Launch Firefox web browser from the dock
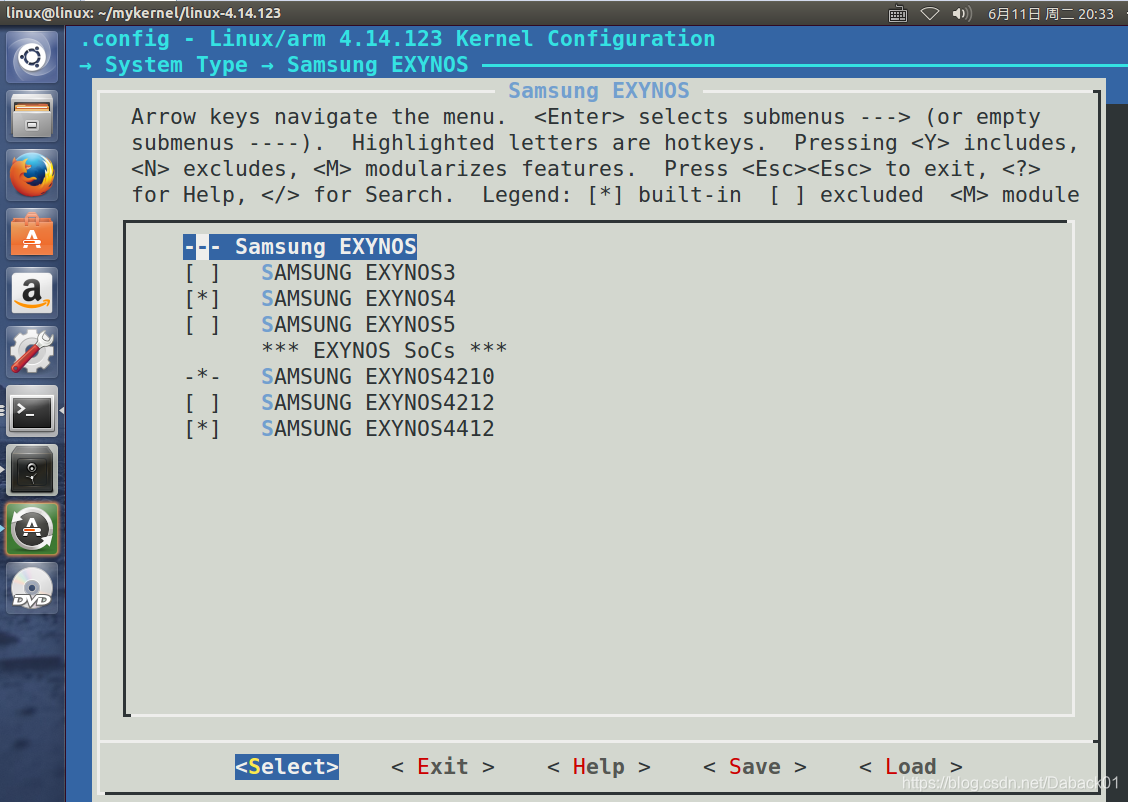This screenshot has height=802, width=1128. coord(32,175)
